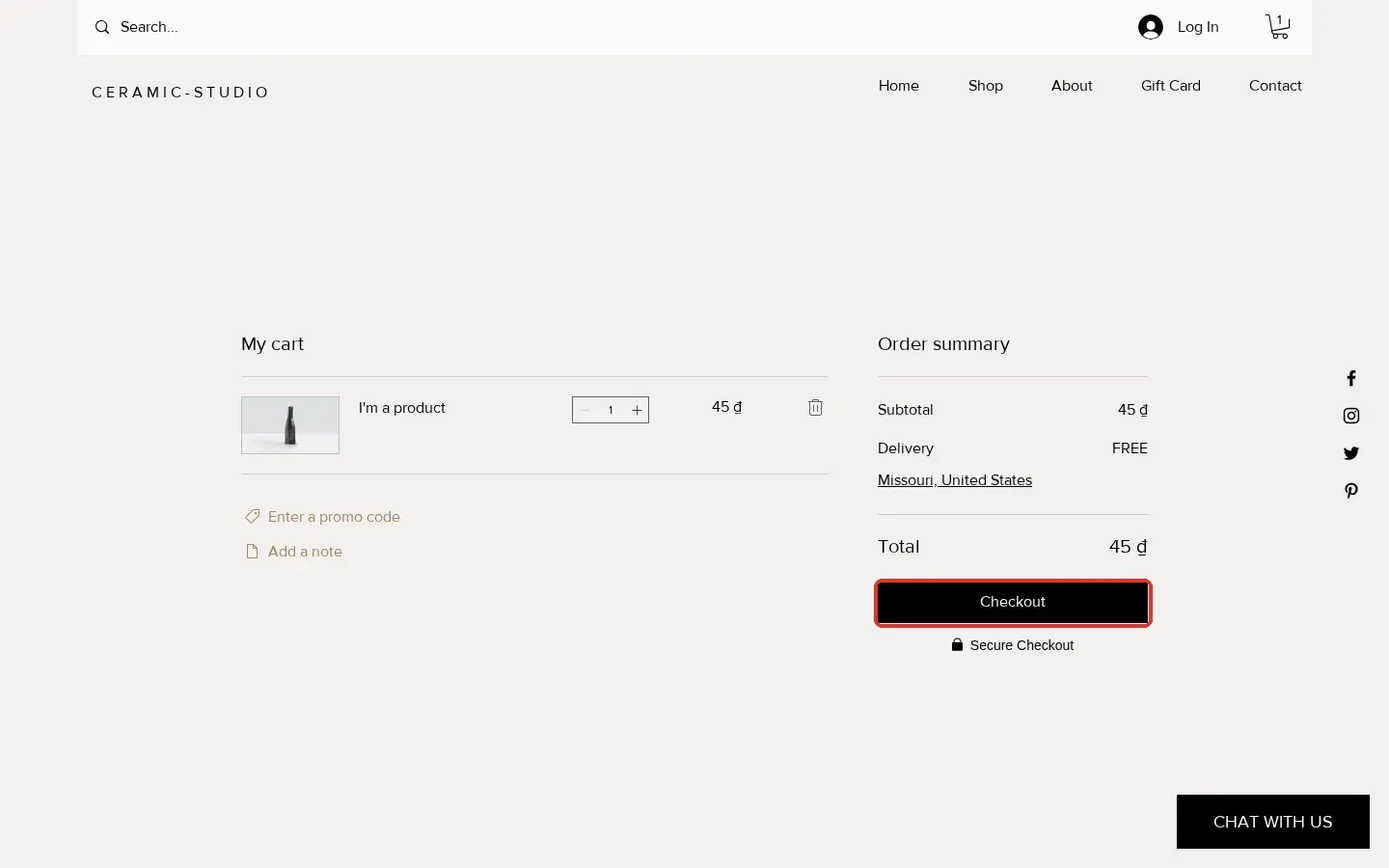Open the "I'm a product" title
Image resolution: width=1389 pixels, height=868 pixels.
click(x=402, y=407)
